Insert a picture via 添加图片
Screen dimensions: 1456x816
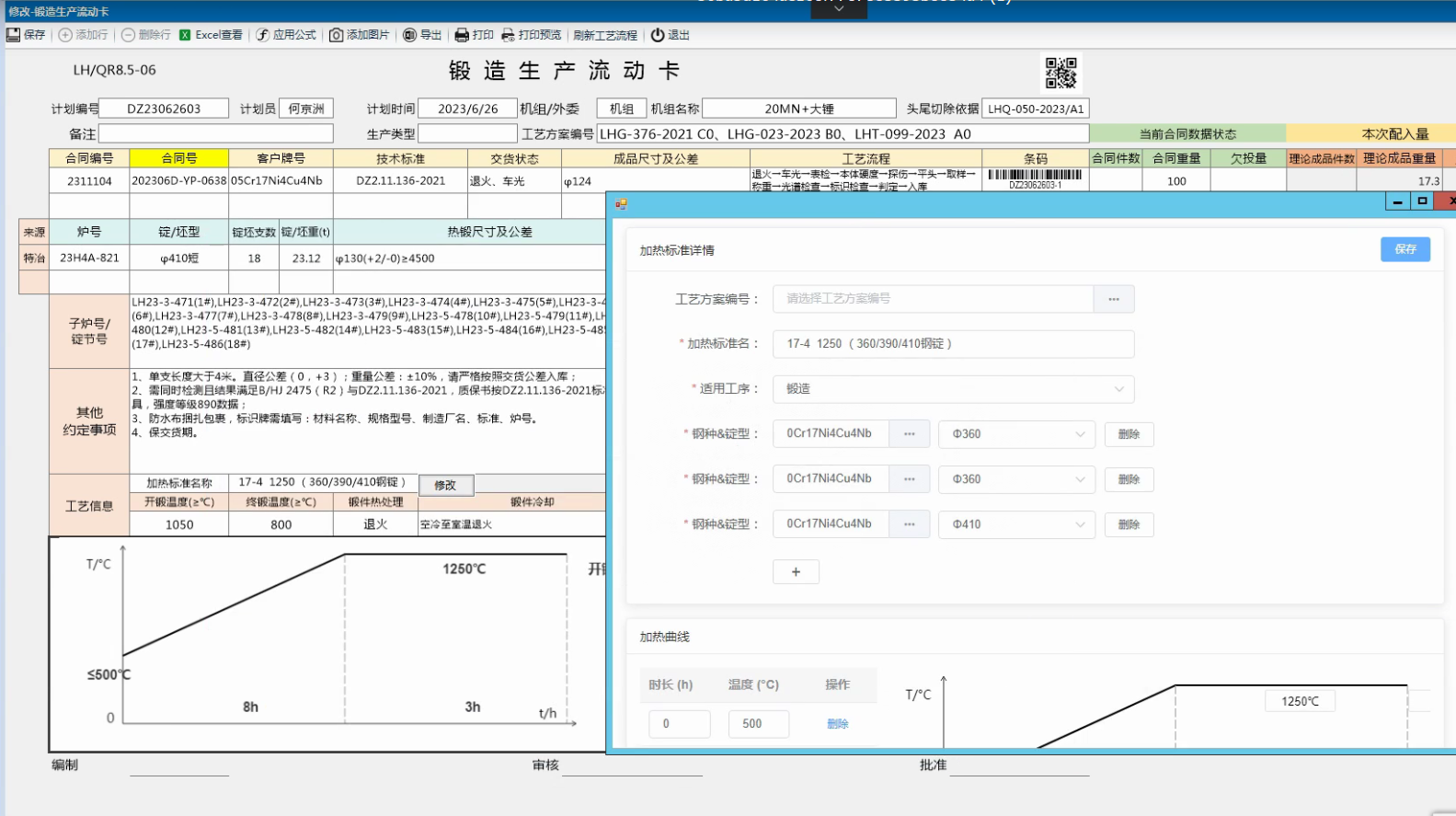point(360,35)
